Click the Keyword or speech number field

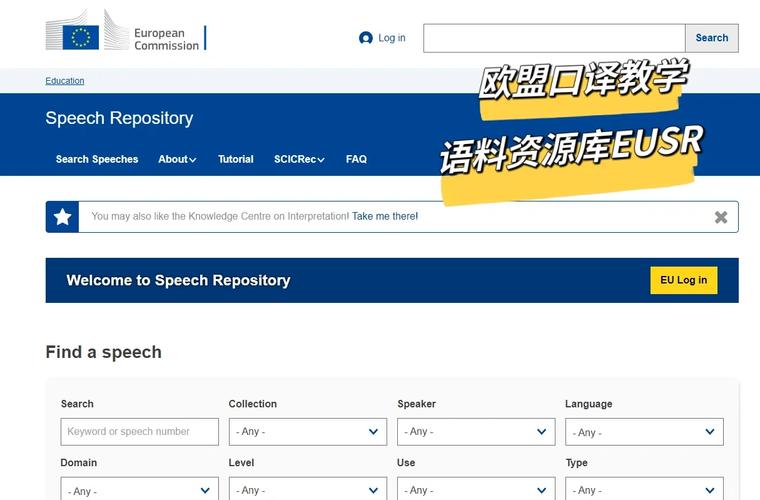tap(139, 432)
